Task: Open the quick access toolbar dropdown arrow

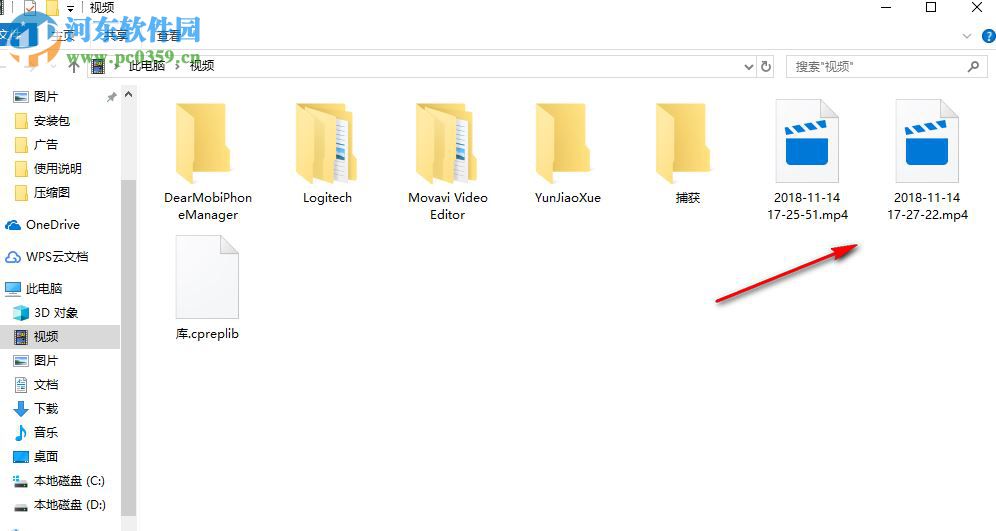Action: (x=71, y=8)
